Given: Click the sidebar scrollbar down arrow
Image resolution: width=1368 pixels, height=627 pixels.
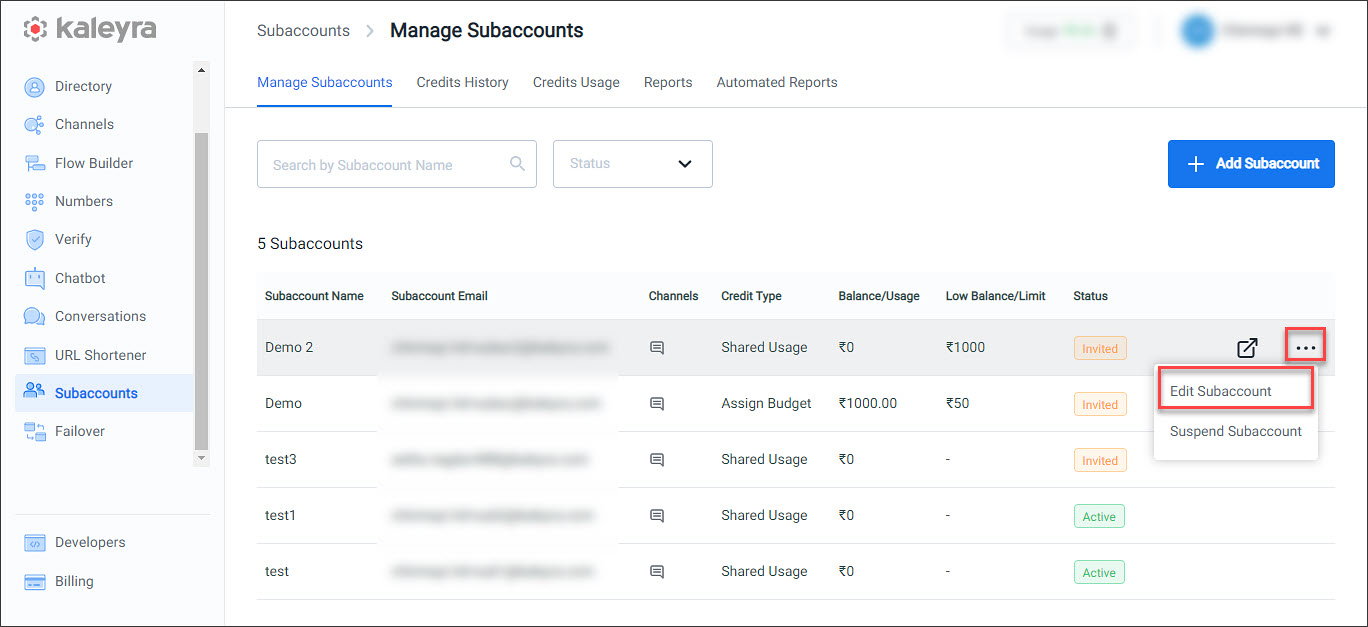Looking at the screenshot, I should point(201,458).
